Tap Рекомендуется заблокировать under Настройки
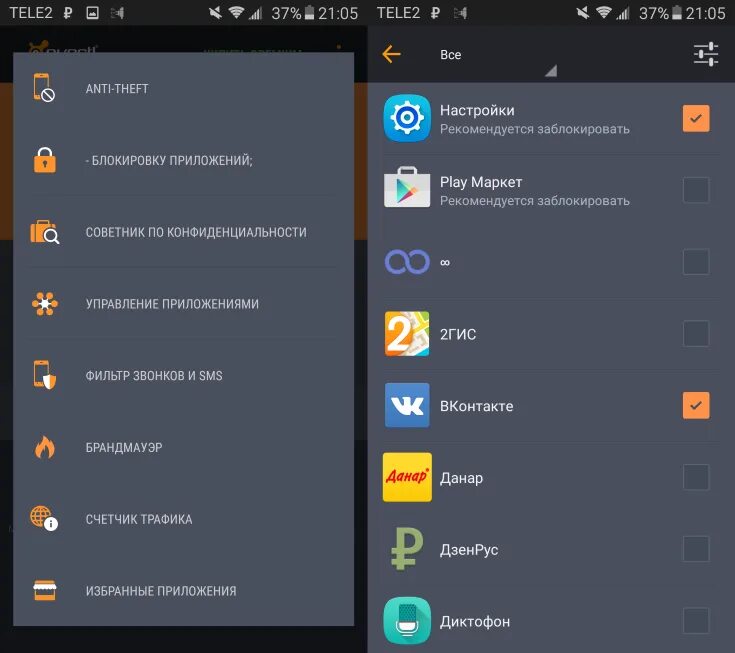Viewport: 735px width, 653px height. pyautogui.click(x=534, y=129)
